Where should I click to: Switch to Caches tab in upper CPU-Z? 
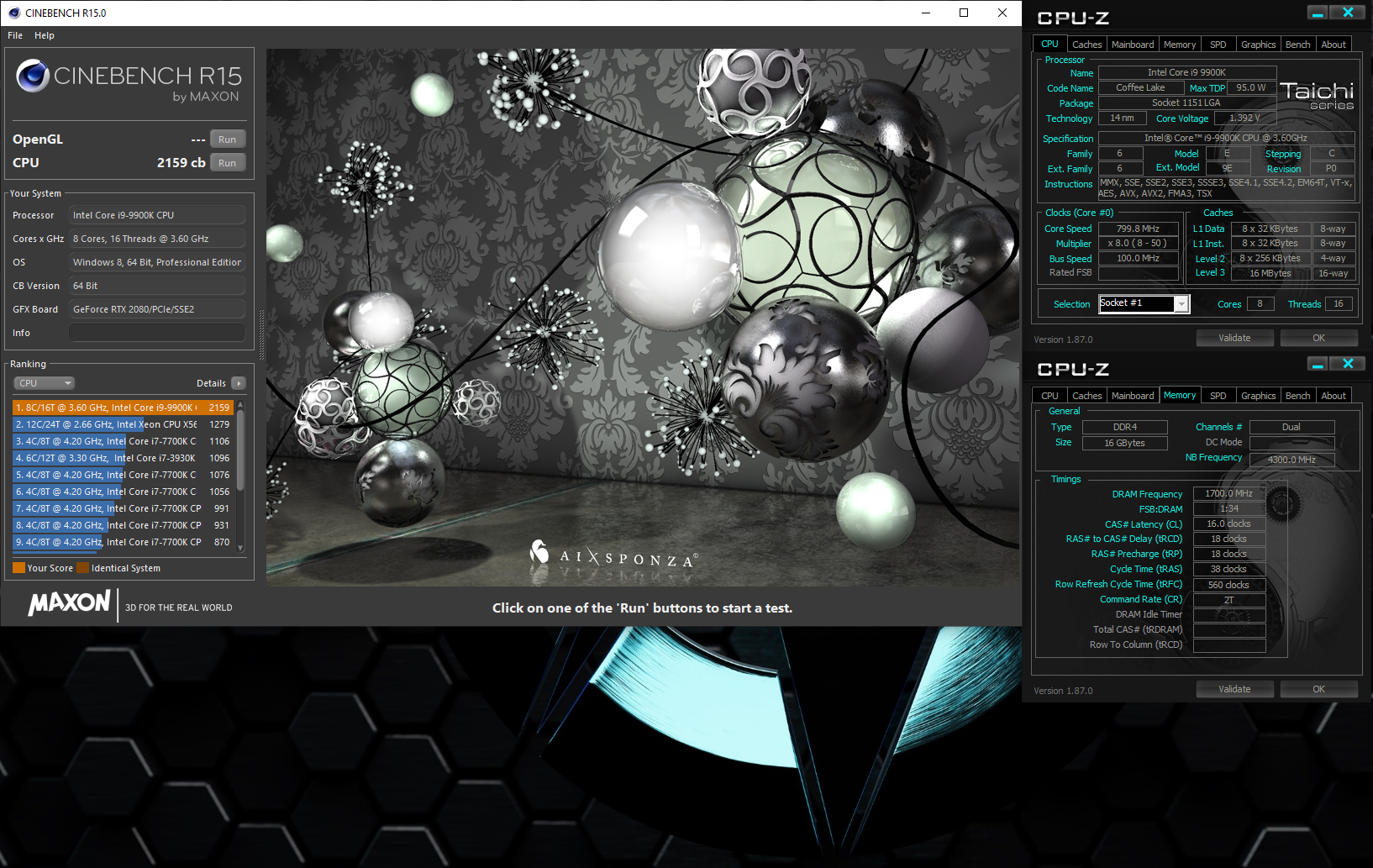coord(1086,45)
